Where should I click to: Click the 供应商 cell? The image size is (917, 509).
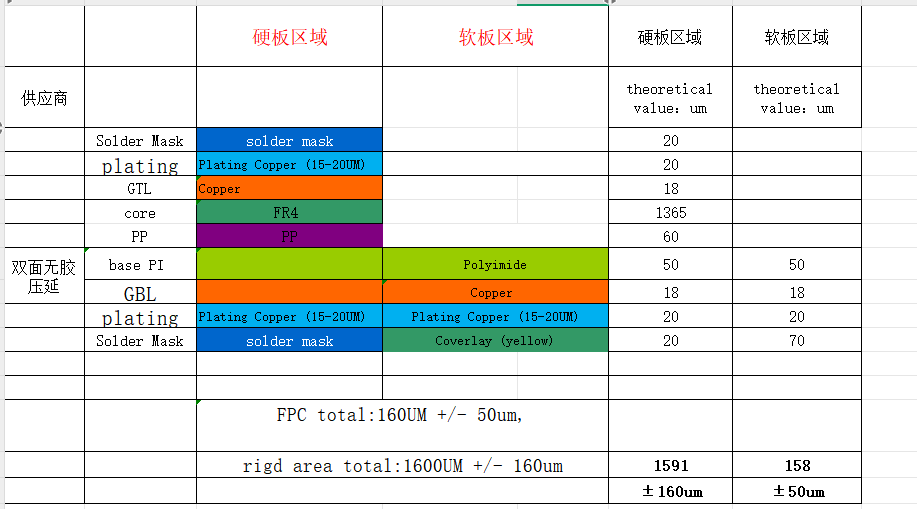click(44, 98)
